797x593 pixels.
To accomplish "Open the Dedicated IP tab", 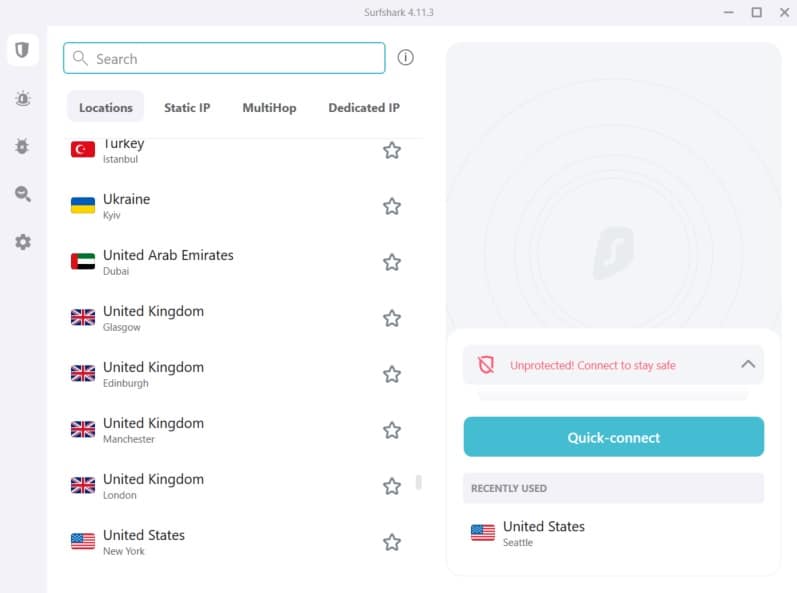I will tap(364, 108).
